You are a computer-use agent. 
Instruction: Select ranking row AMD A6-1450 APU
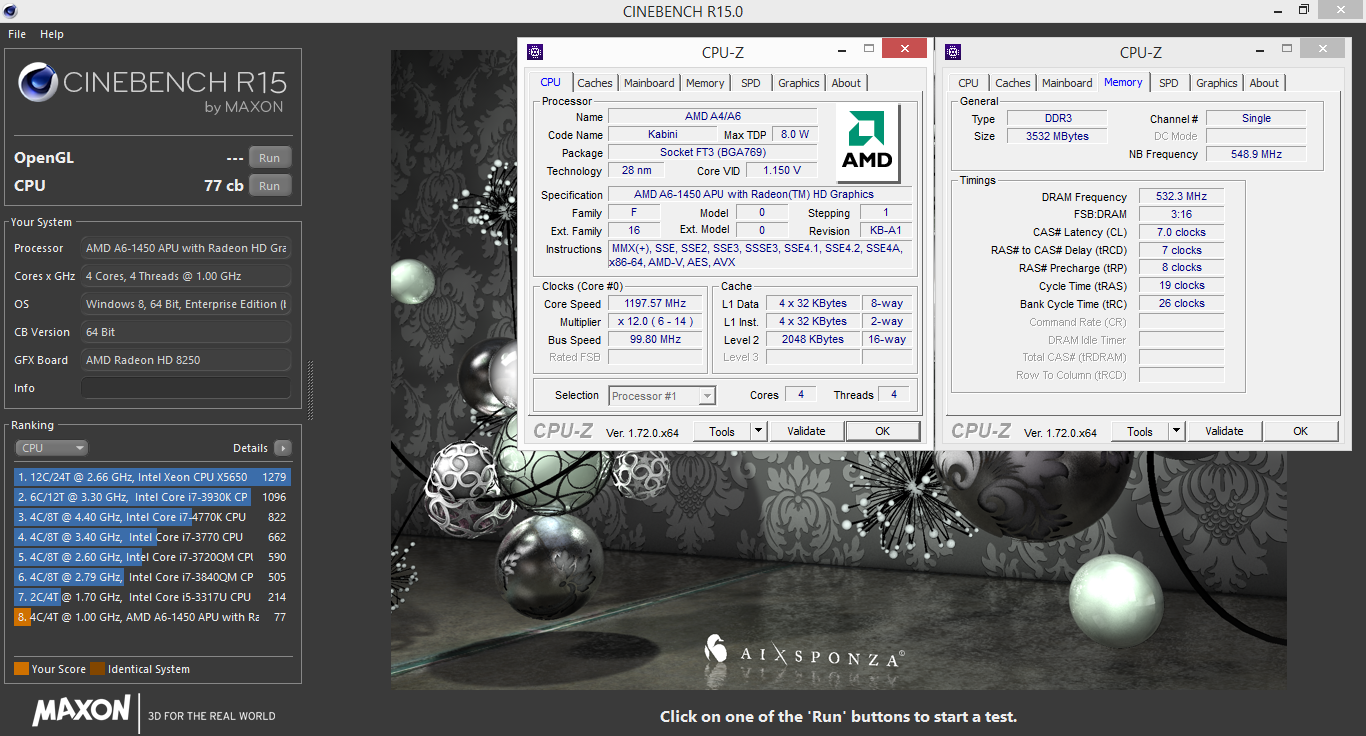point(152,617)
